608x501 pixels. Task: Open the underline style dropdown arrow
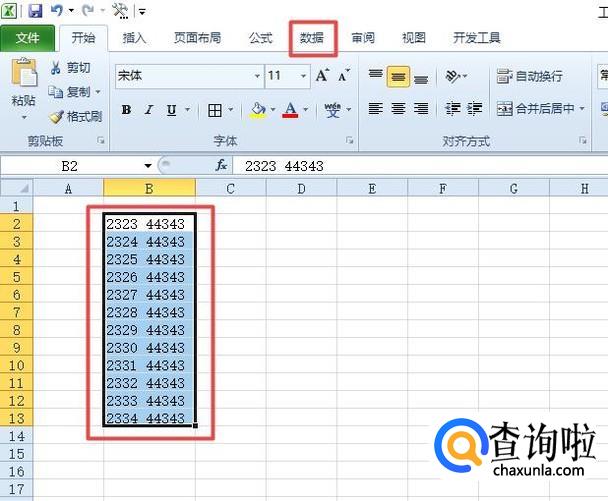point(188,110)
